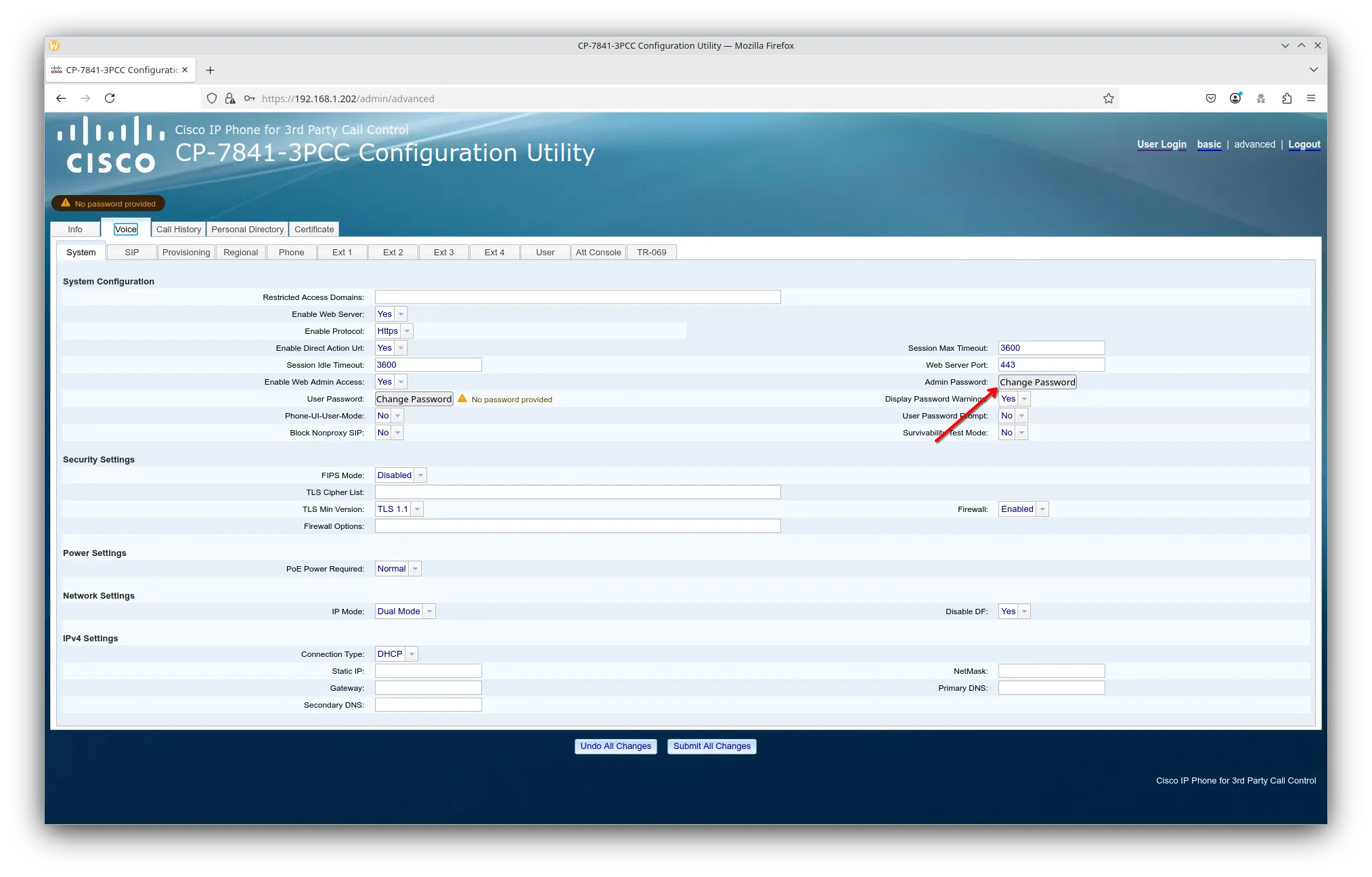The height and width of the screenshot is (877, 1372).
Task: Click the User Login link
Action: [1161, 144]
